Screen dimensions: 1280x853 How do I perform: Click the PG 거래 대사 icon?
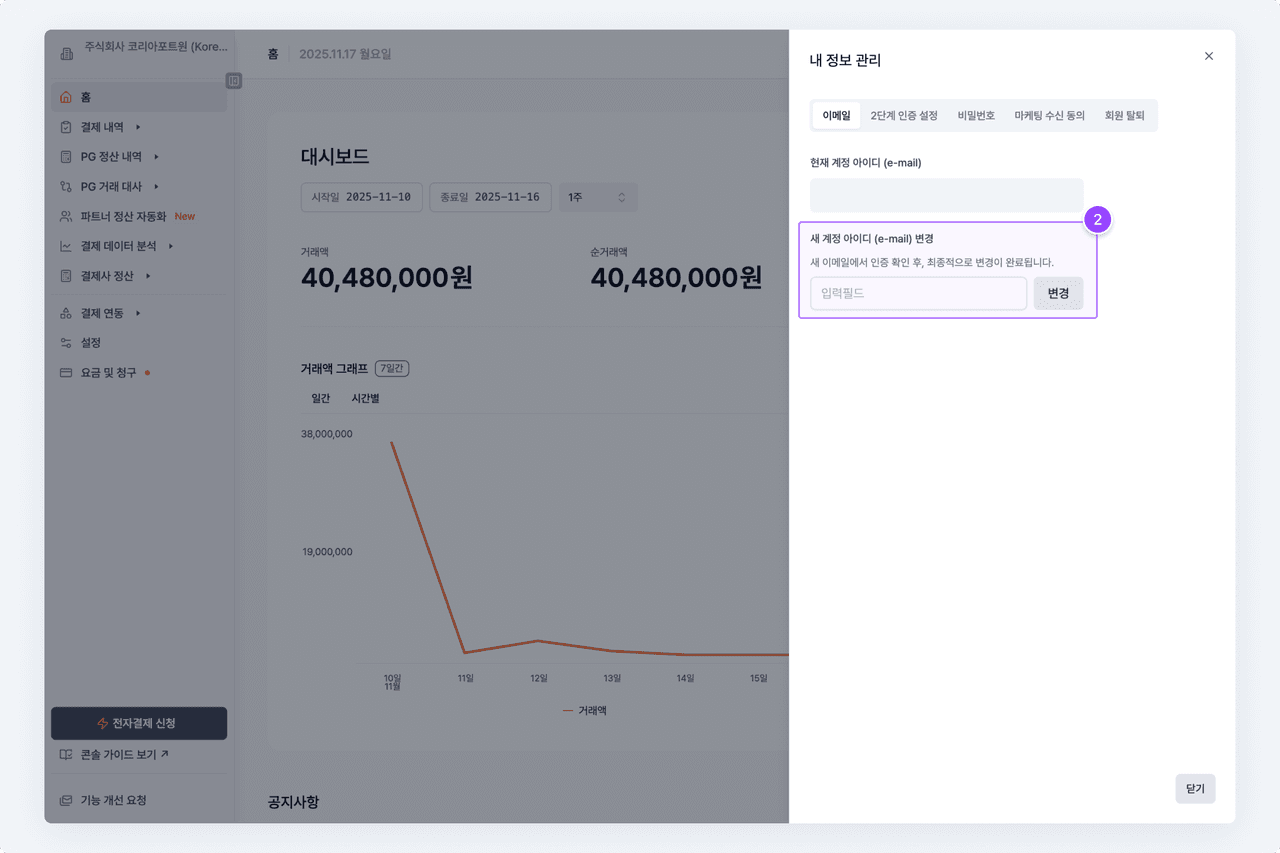(x=66, y=187)
